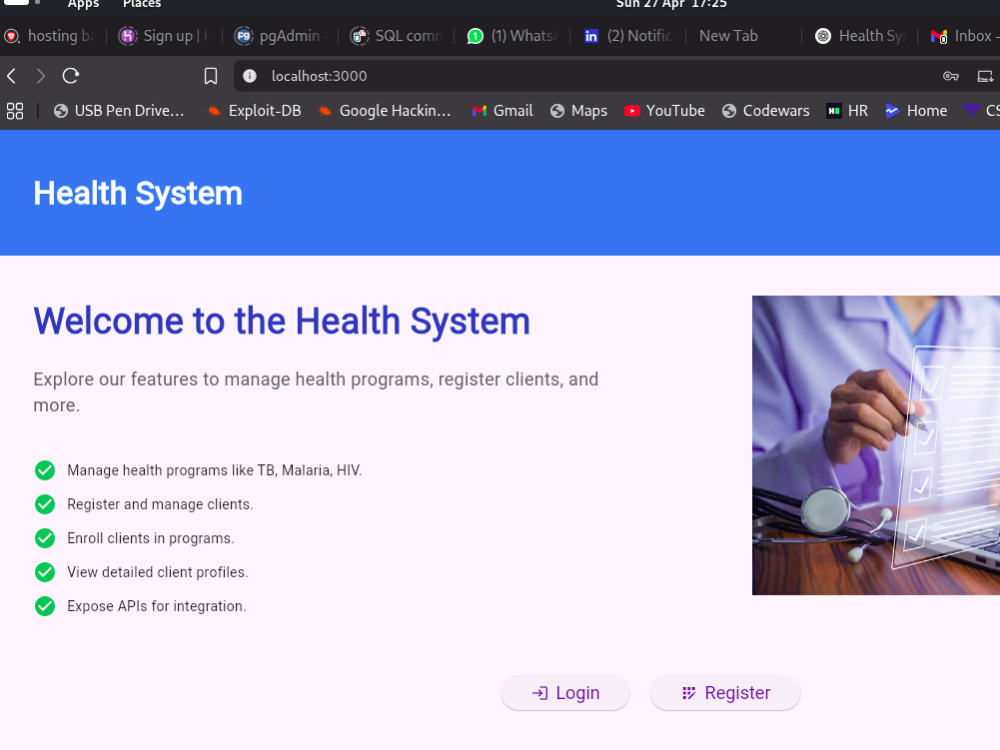Click green check beside View detailed client profiles
The width and height of the screenshot is (1000, 750).
pyautogui.click(x=45, y=572)
